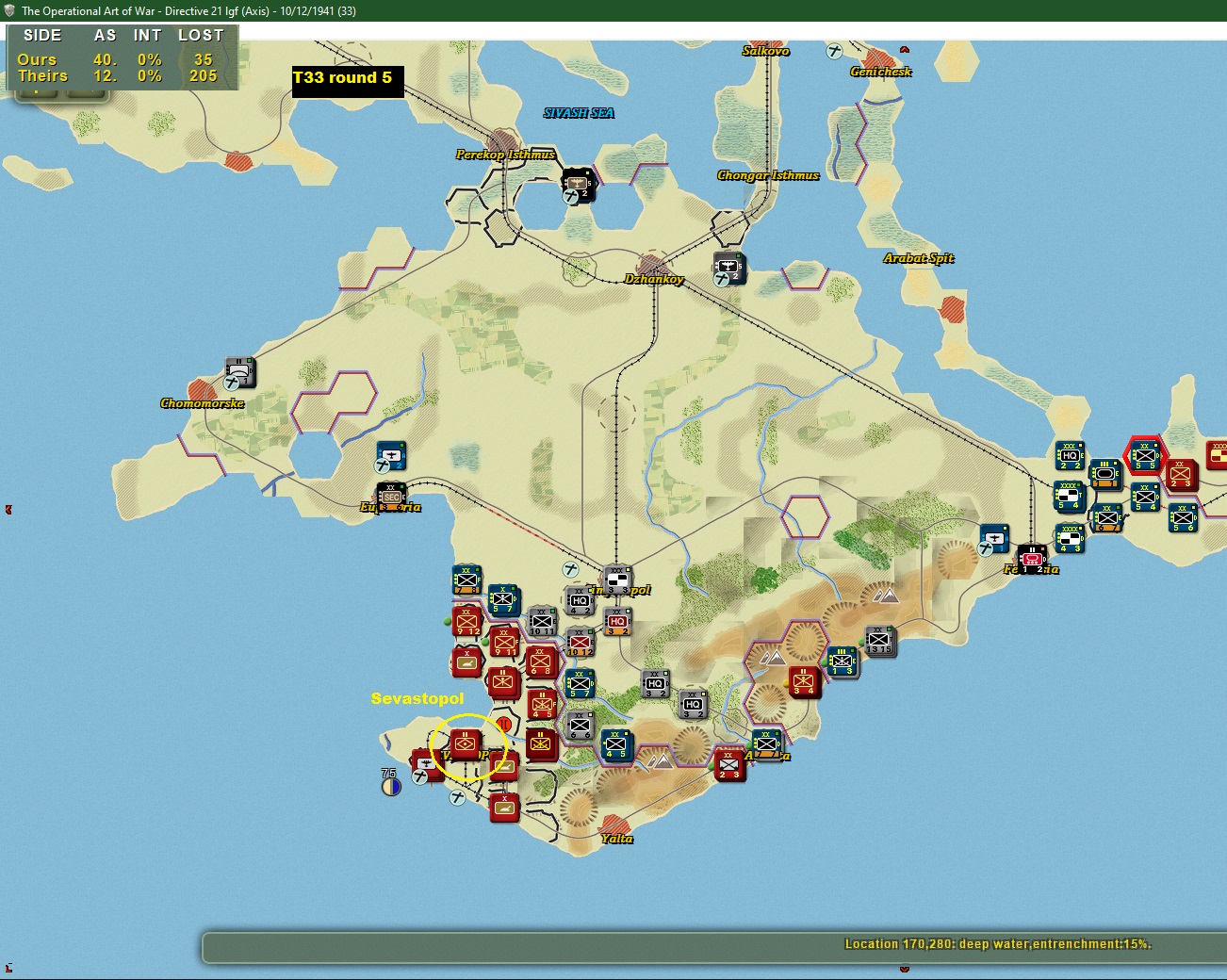Image resolution: width=1227 pixels, height=980 pixels.
Task: Select the grey air unit near Dzhankoy
Action: coord(728,269)
